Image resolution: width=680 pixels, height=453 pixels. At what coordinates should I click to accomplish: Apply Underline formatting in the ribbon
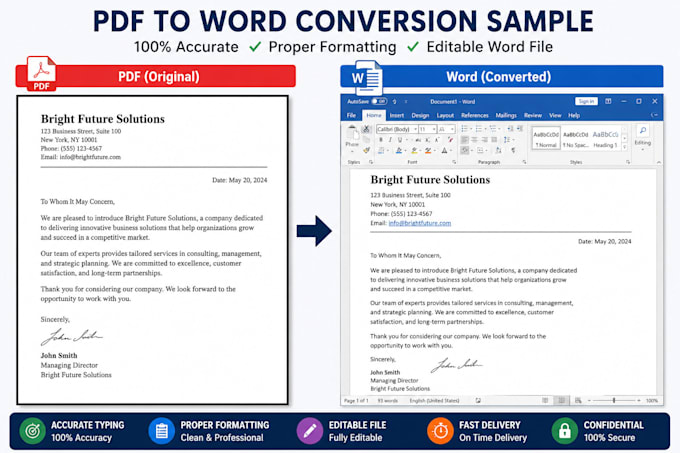coord(400,140)
